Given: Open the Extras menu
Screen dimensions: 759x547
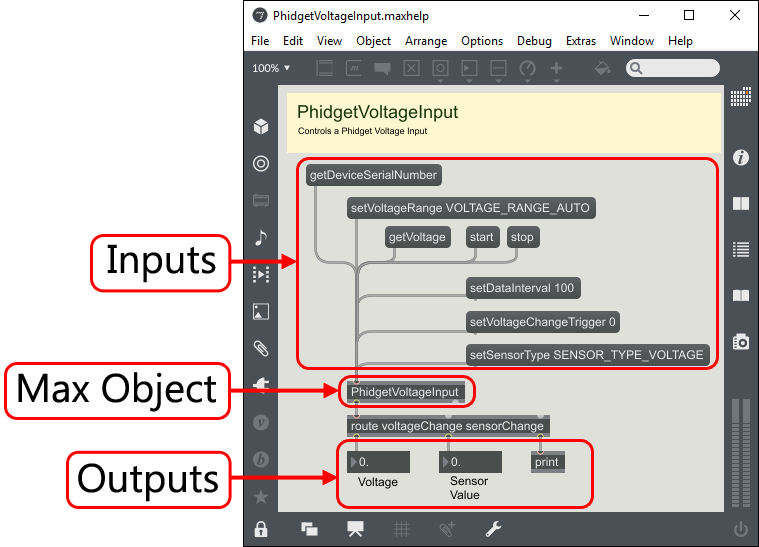Looking at the screenshot, I should click(x=580, y=41).
